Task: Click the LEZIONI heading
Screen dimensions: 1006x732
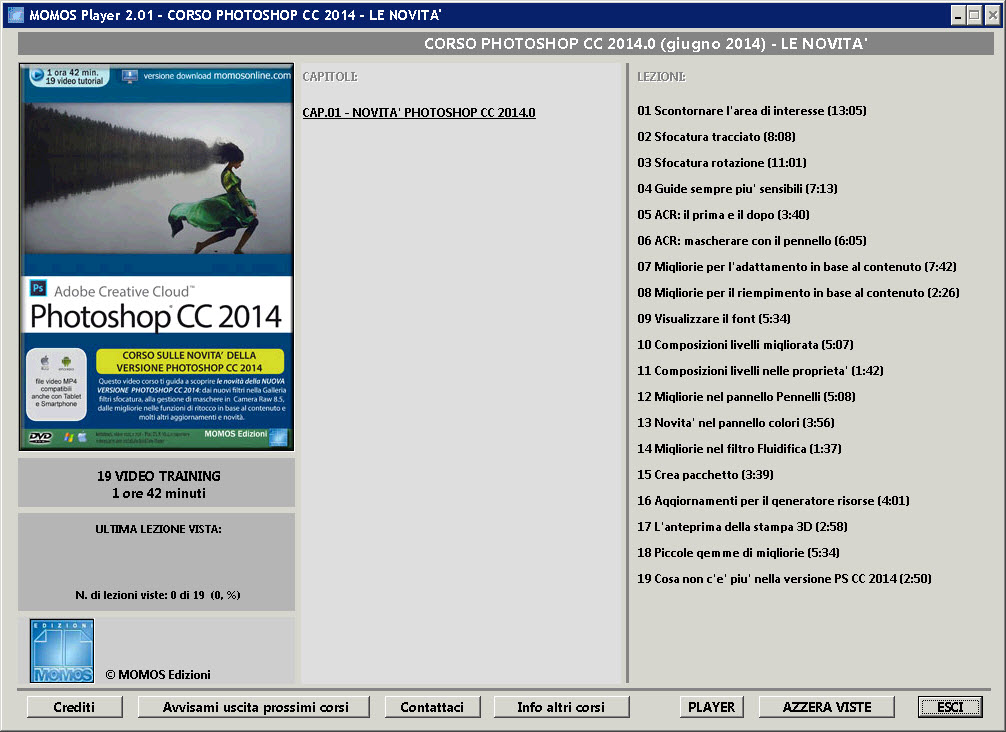Action: click(x=661, y=76)
